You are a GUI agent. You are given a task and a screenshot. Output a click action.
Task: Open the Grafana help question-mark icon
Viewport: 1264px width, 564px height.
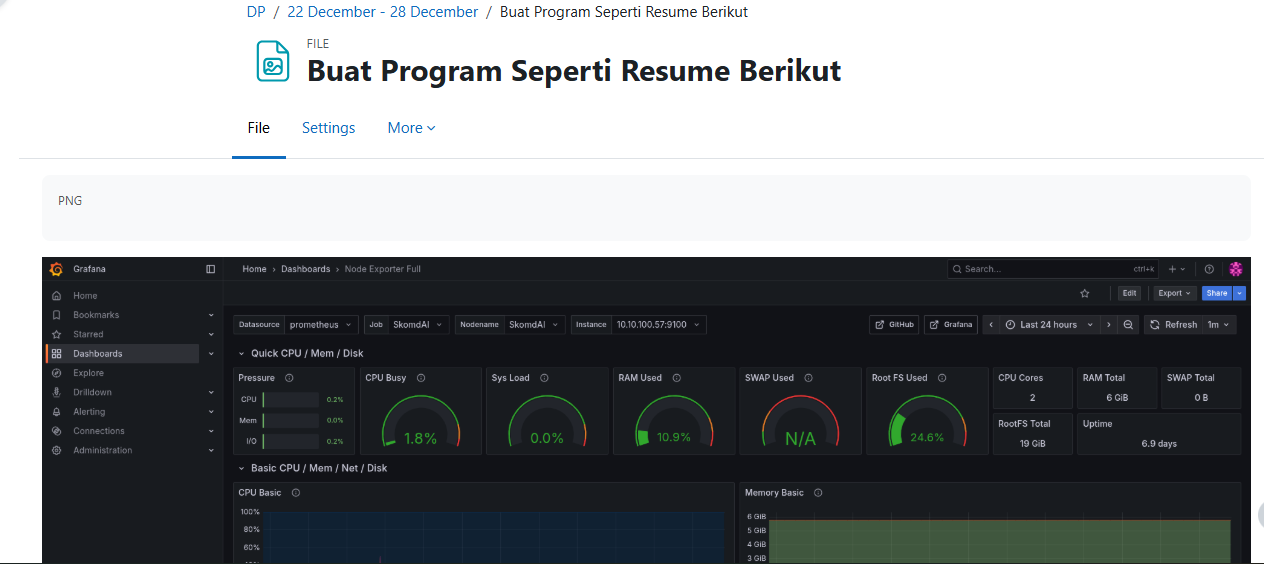(x=1209, y=269)
